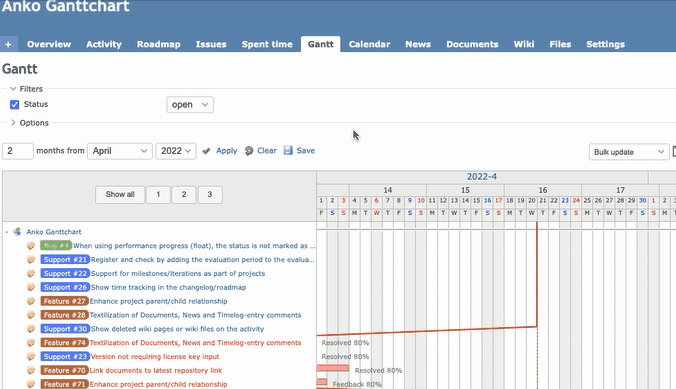676x389 pixels.
Task: Click the today marker line in chart
Action: [537, 274]
